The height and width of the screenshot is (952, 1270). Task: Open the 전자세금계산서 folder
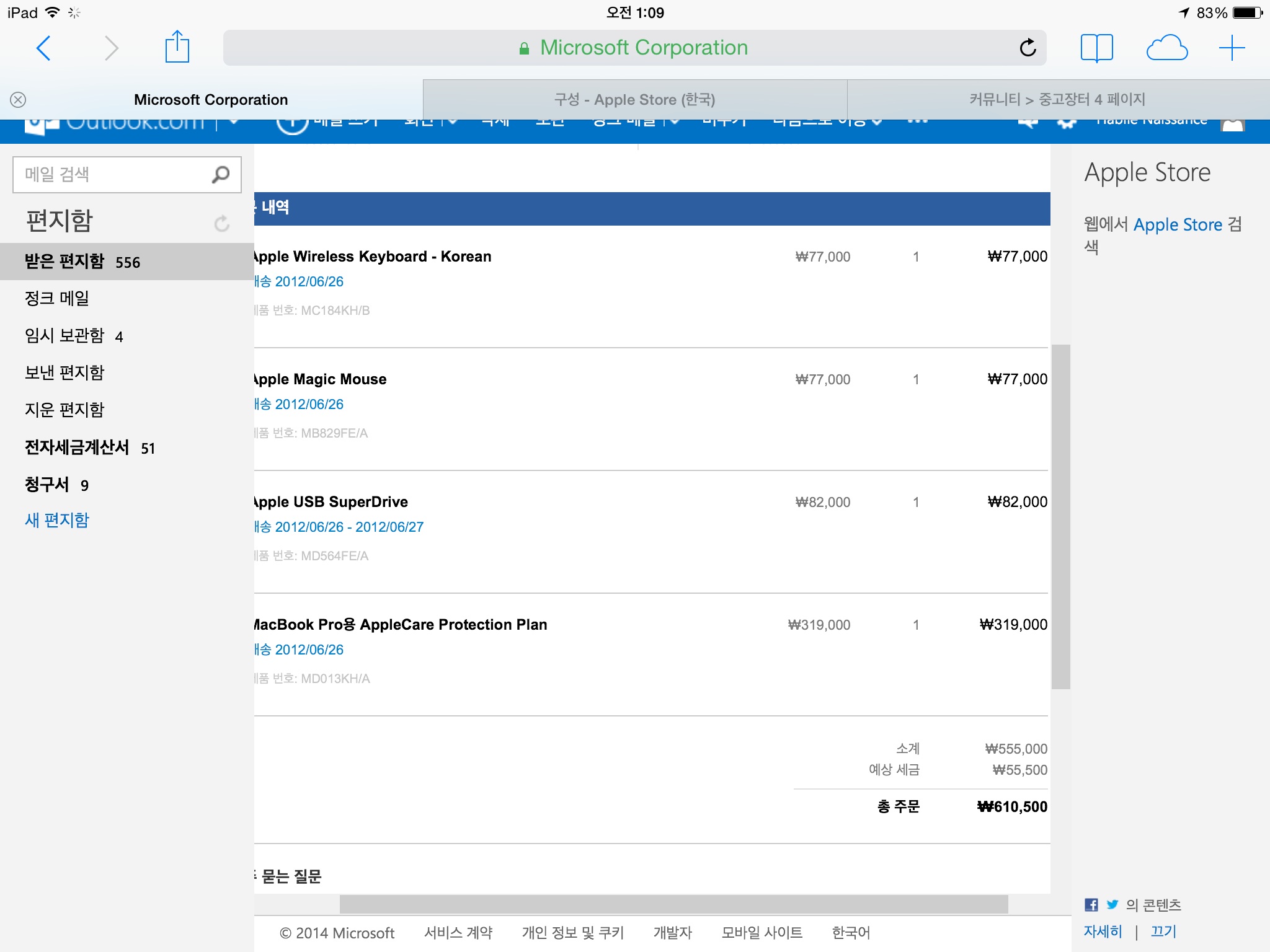[77, 447]
